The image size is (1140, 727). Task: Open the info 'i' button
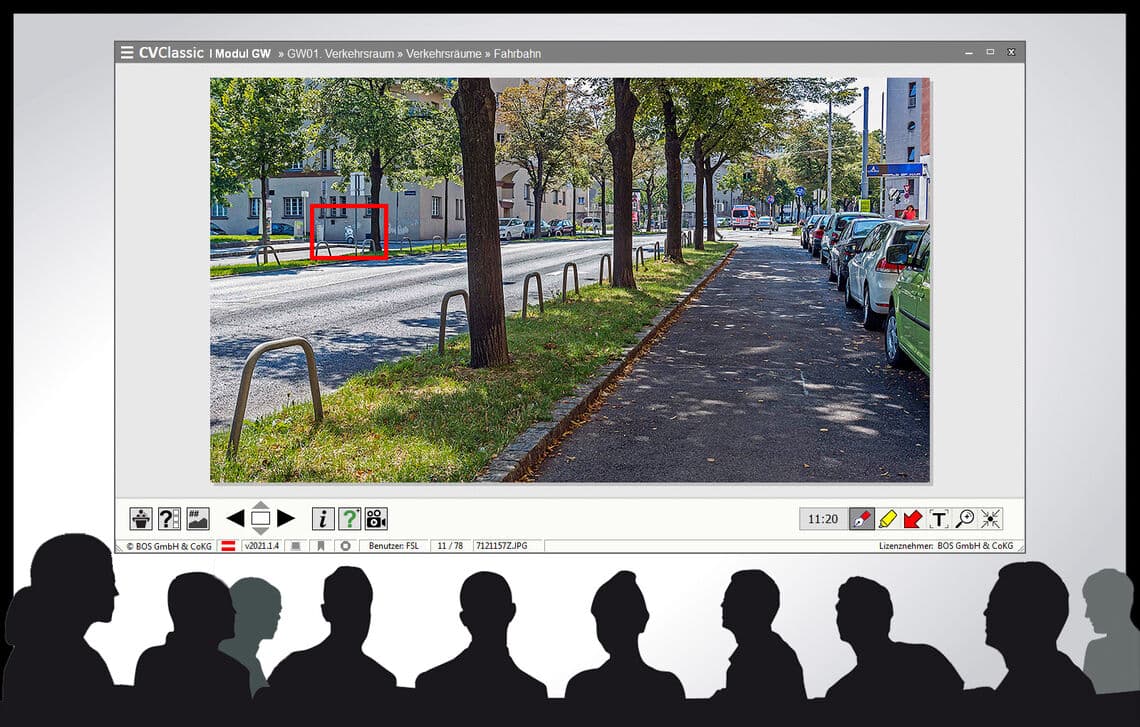click(x=323, y=518)
